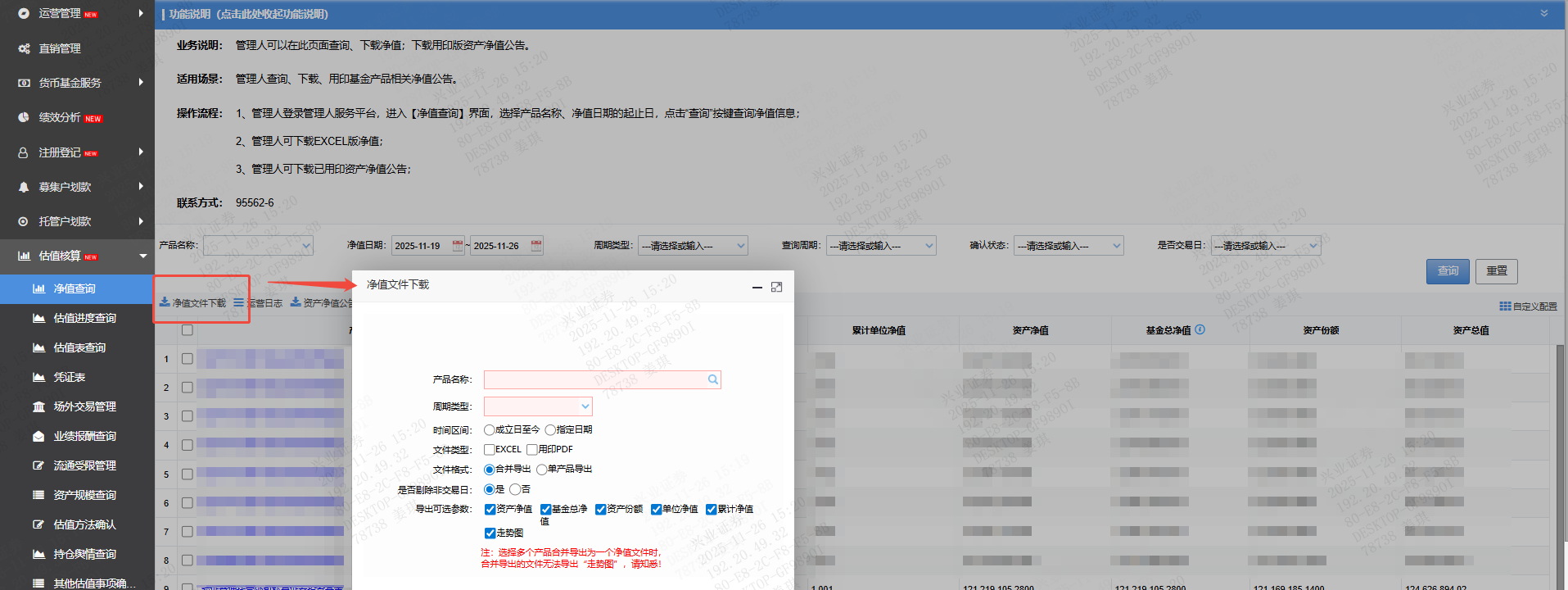Uncheck the 累计净值 export parameter
1568x590 pixels.
pos(711,509)
